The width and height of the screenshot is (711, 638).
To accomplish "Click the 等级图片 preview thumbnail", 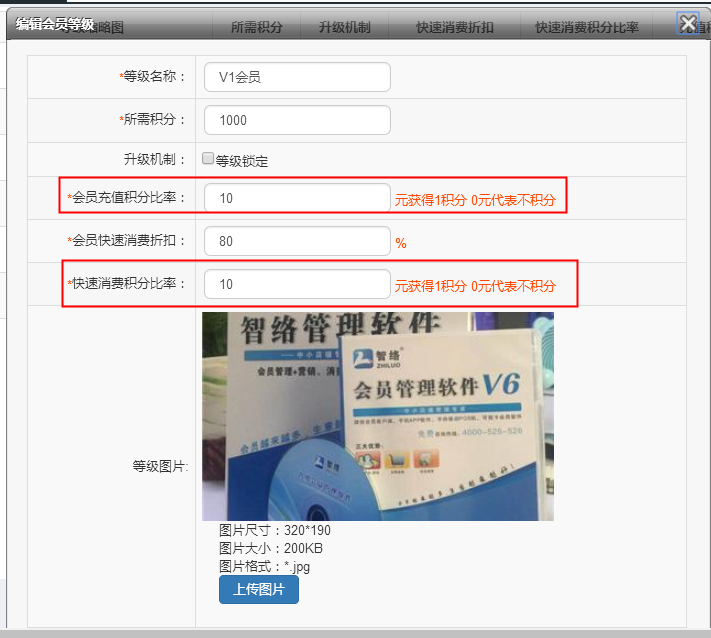I will pyautogui.click(x=378, y=416).
